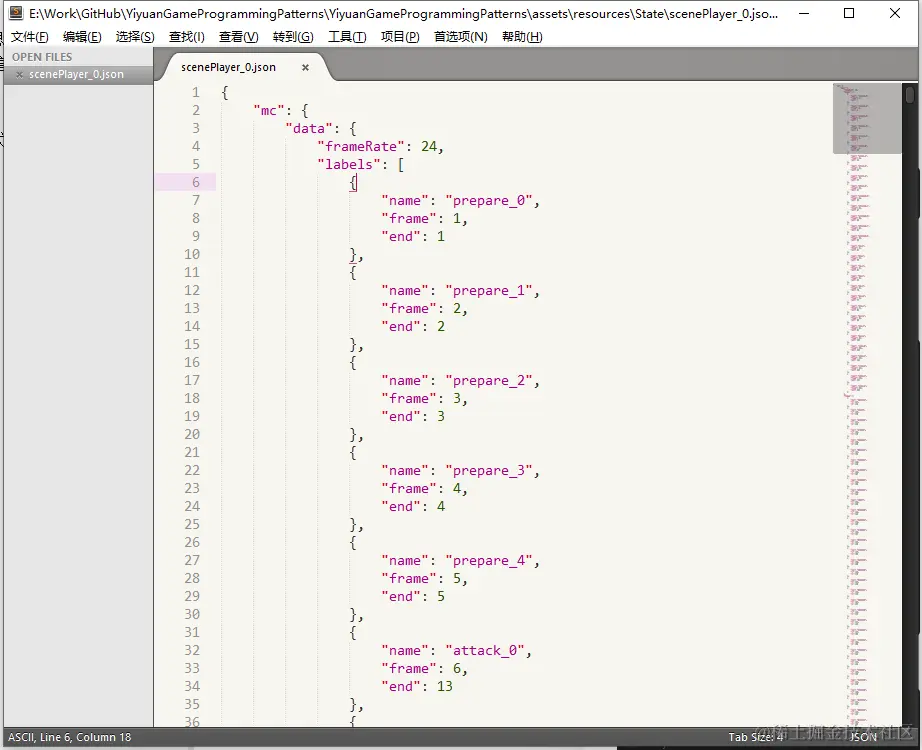Open the JSON syntax selector

[x=863, y=736]
